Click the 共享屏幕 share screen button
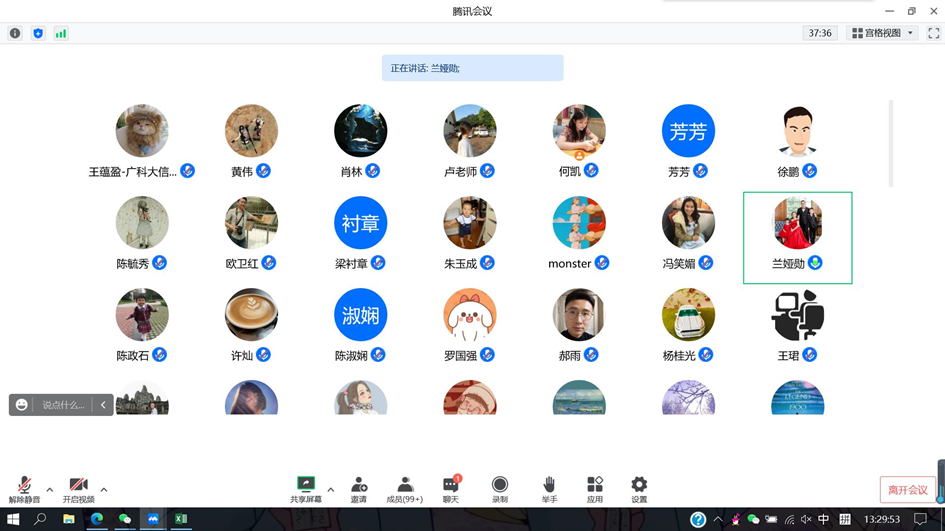945x531 pixels. click(306, 489)
